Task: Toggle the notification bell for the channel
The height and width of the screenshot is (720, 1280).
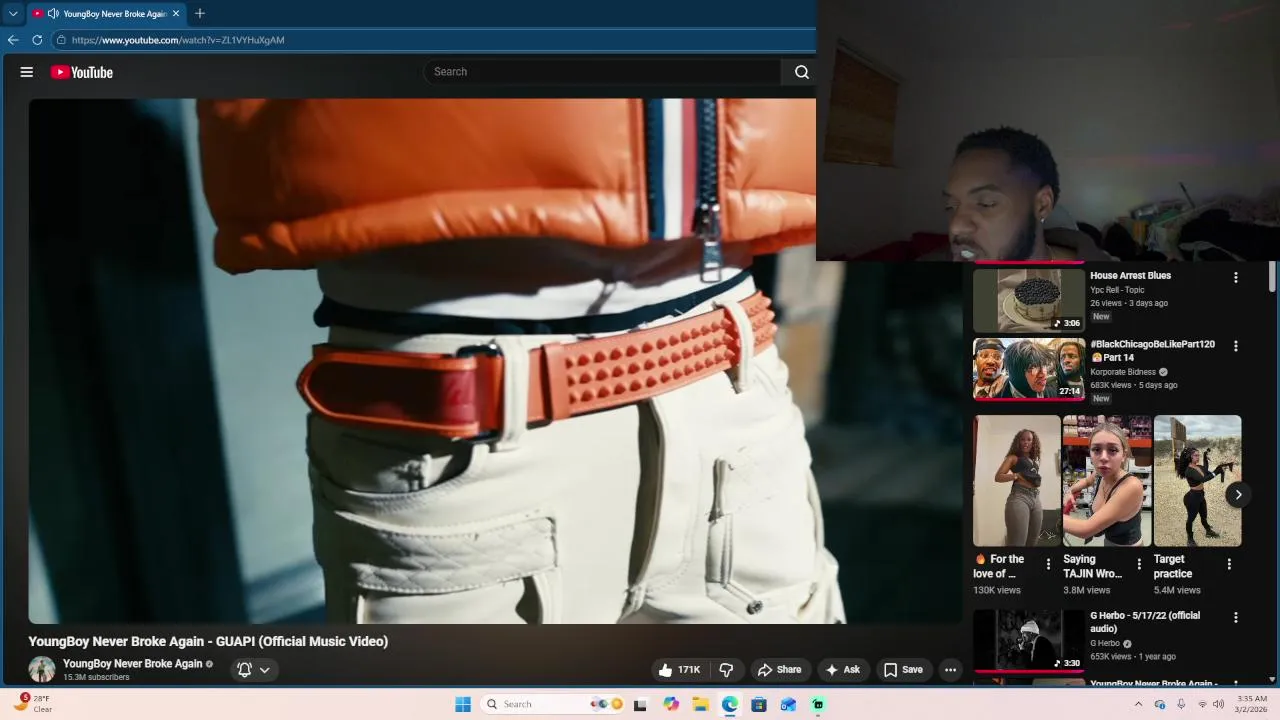Action: [244, 670]
